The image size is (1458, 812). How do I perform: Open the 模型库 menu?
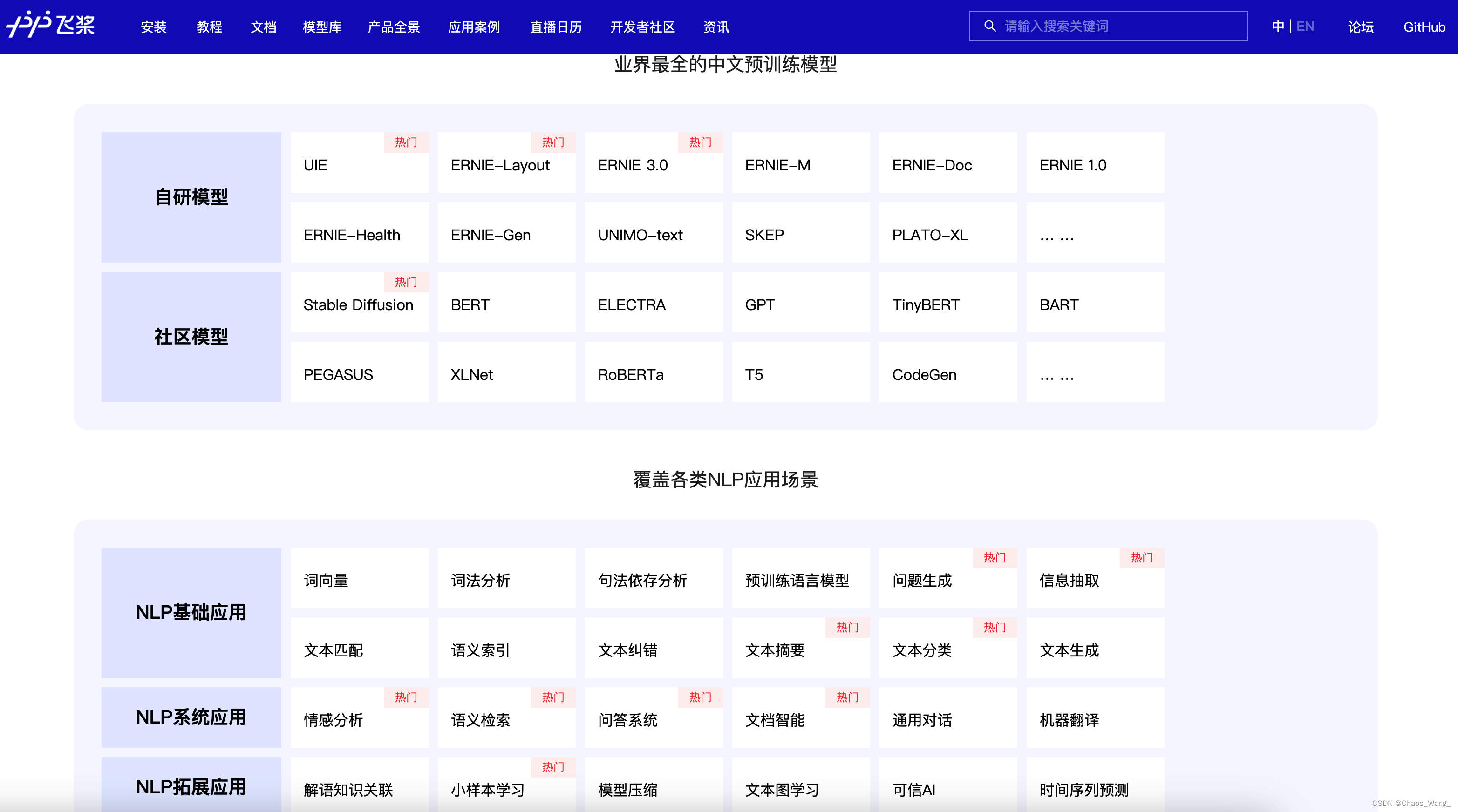point(322,27)
